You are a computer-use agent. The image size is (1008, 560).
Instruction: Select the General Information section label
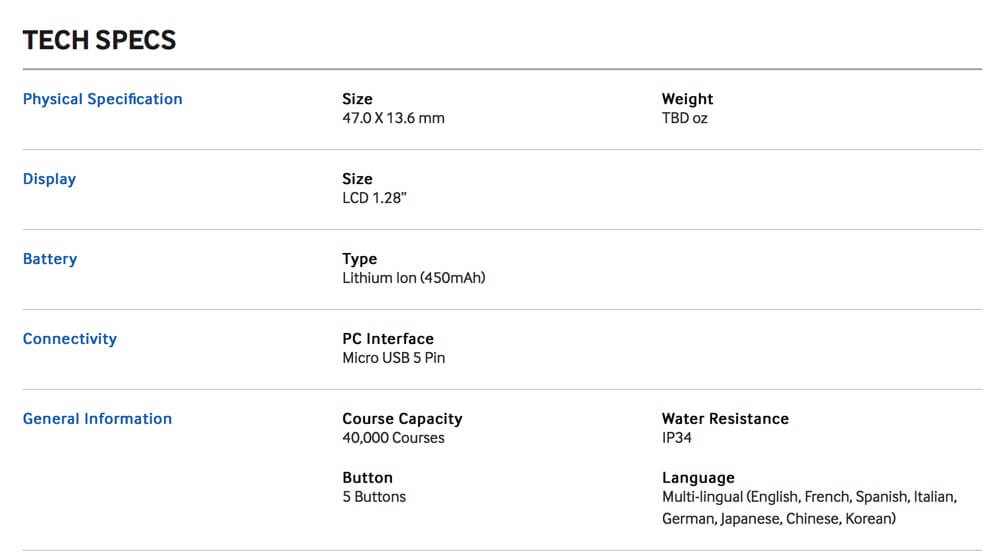tap(97, 419)
